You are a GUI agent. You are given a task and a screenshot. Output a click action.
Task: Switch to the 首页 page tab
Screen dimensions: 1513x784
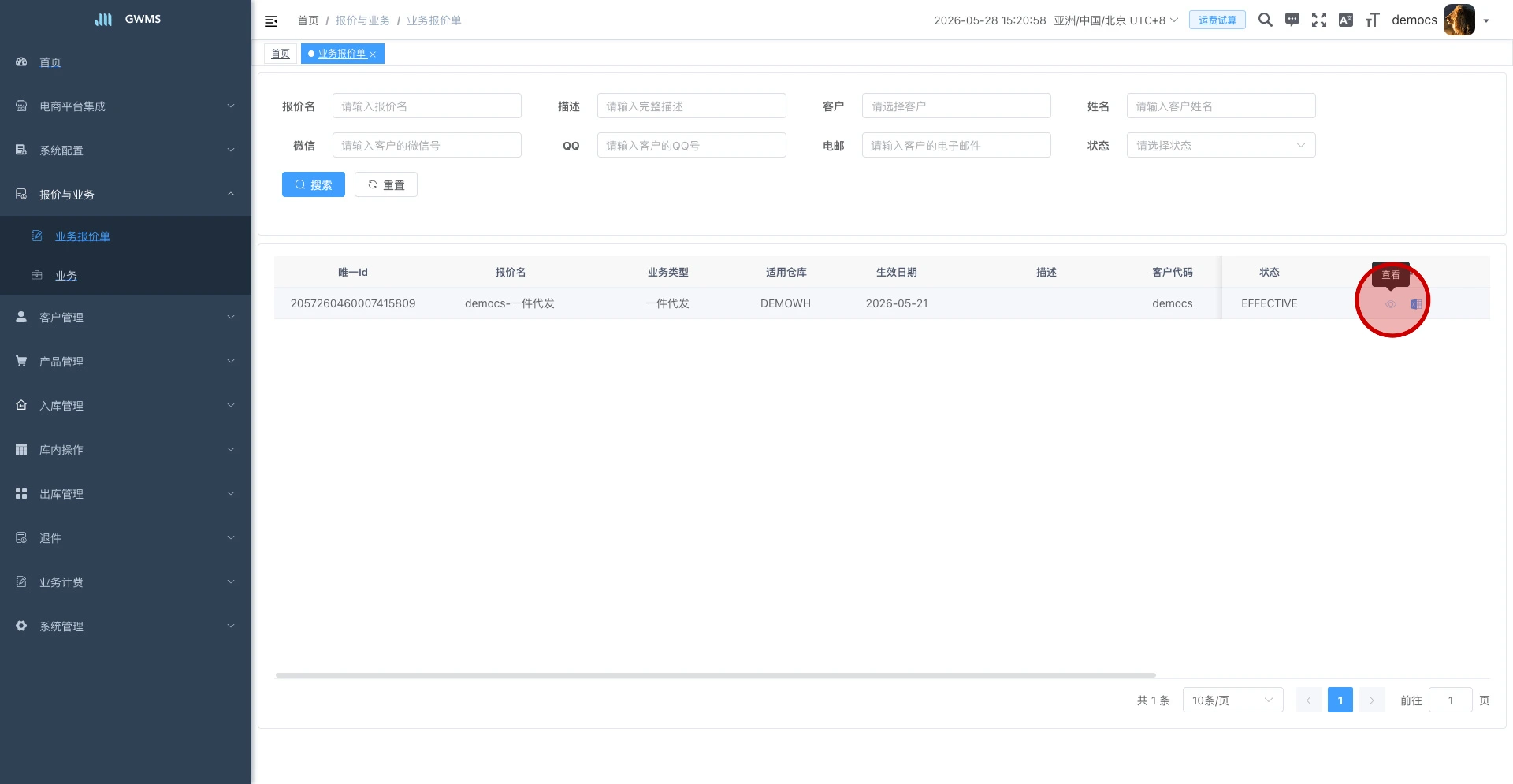(x=281, y=54)
